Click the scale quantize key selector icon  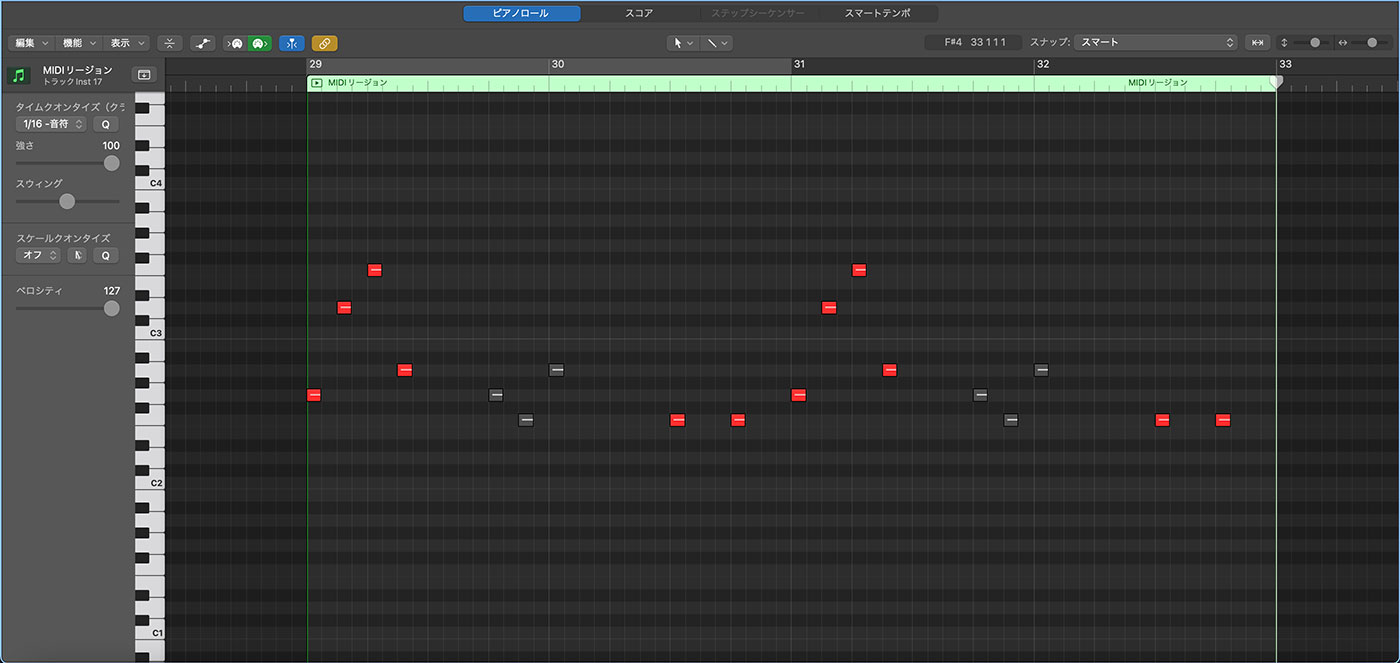tap(77, 255)
